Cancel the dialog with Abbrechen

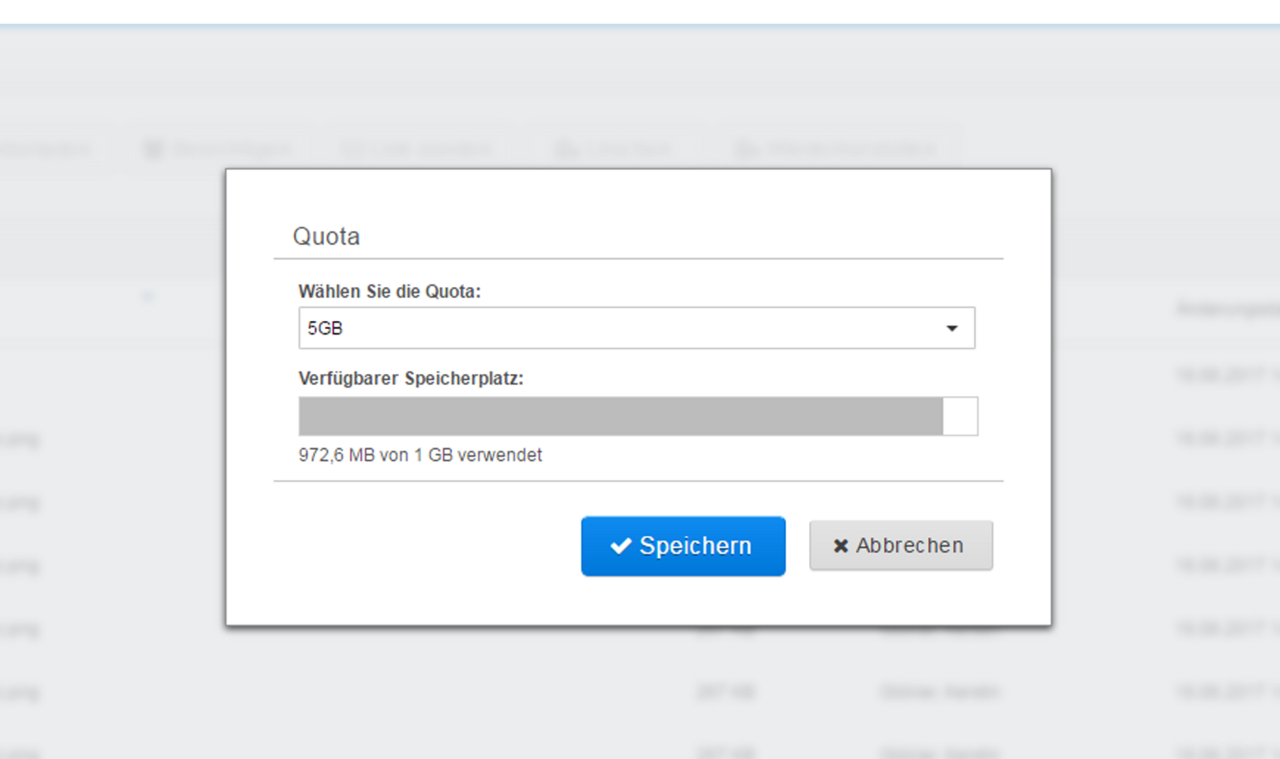(901, 546)
